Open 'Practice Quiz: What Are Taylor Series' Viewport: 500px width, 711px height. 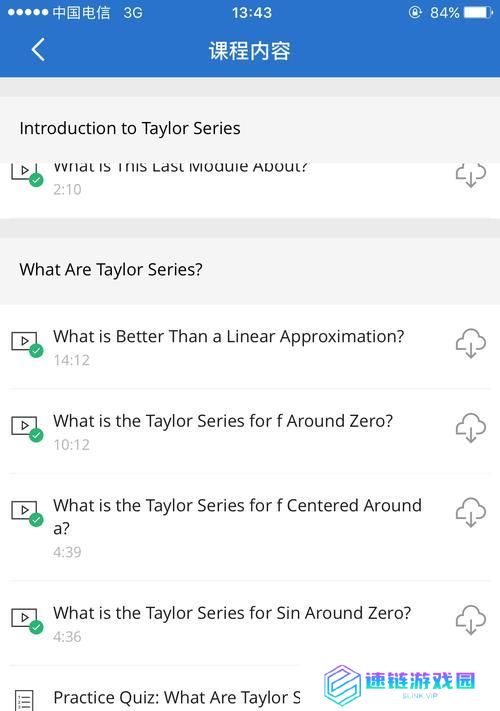coord(177,697)
